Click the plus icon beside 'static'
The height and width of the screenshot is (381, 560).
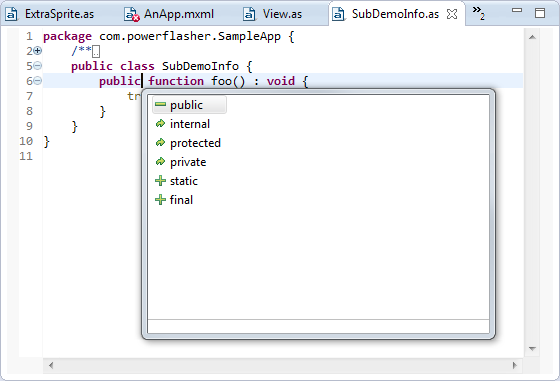160,181
